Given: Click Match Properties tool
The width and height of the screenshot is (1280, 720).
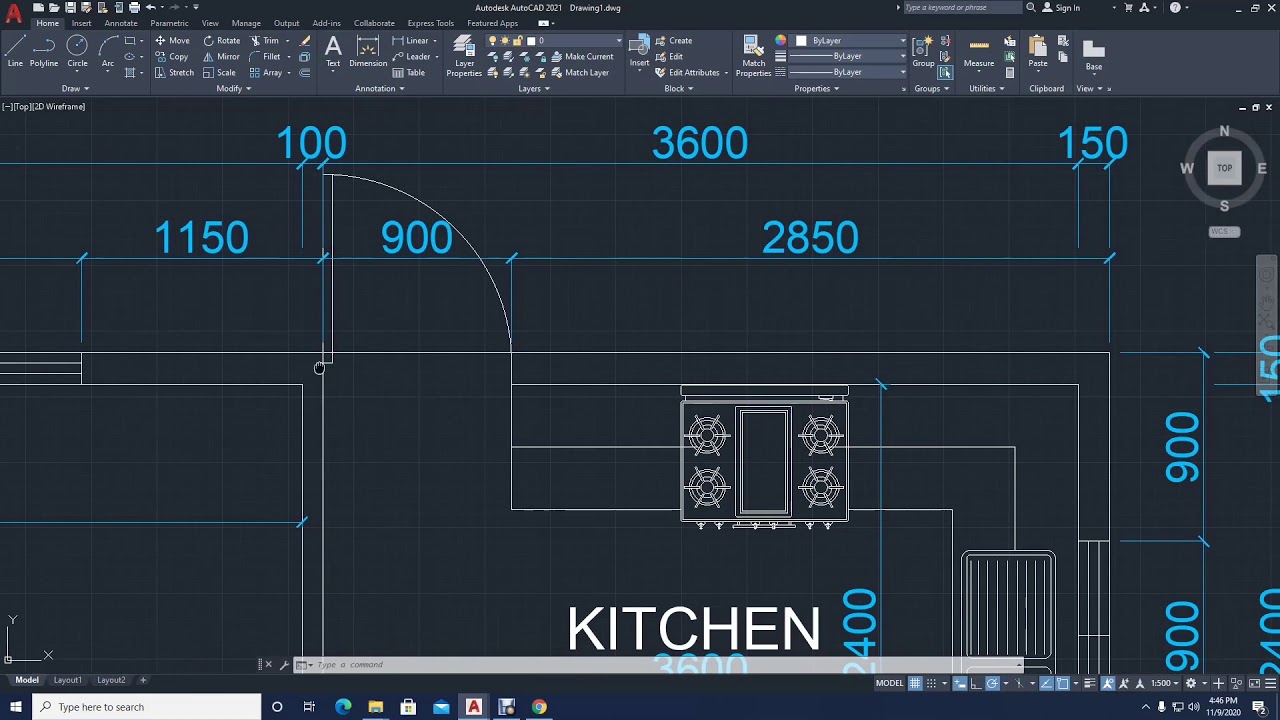Looking at the screenshot, I should 753,55.
